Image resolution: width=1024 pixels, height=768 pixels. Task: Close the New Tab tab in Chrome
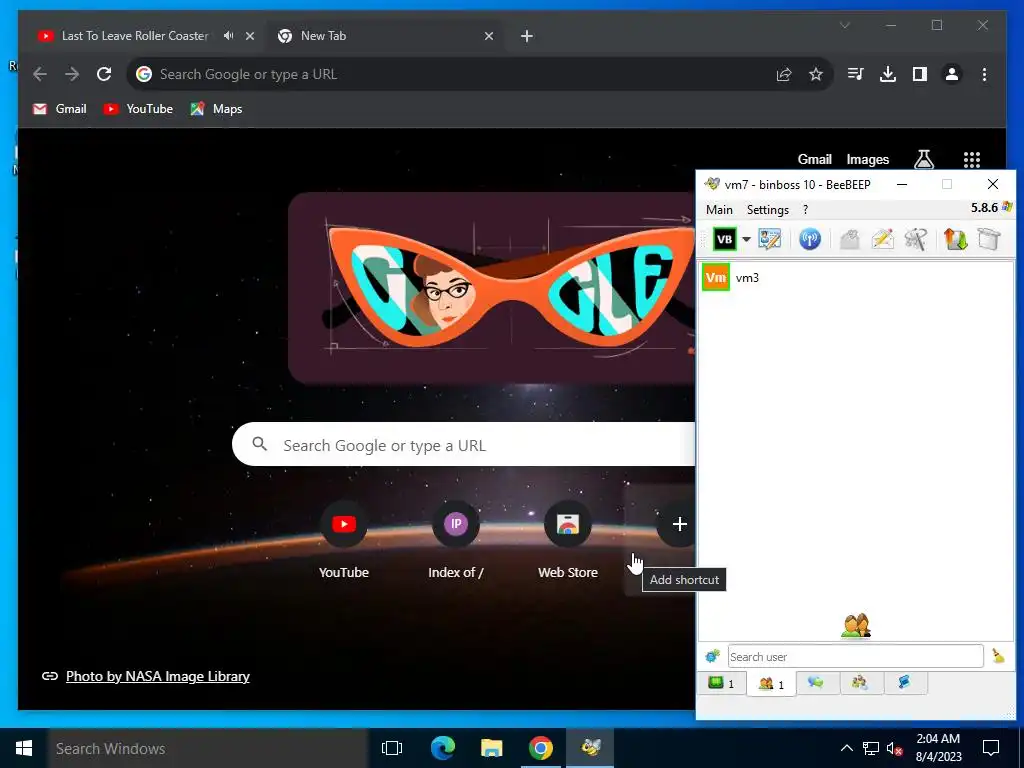[488, 36]
